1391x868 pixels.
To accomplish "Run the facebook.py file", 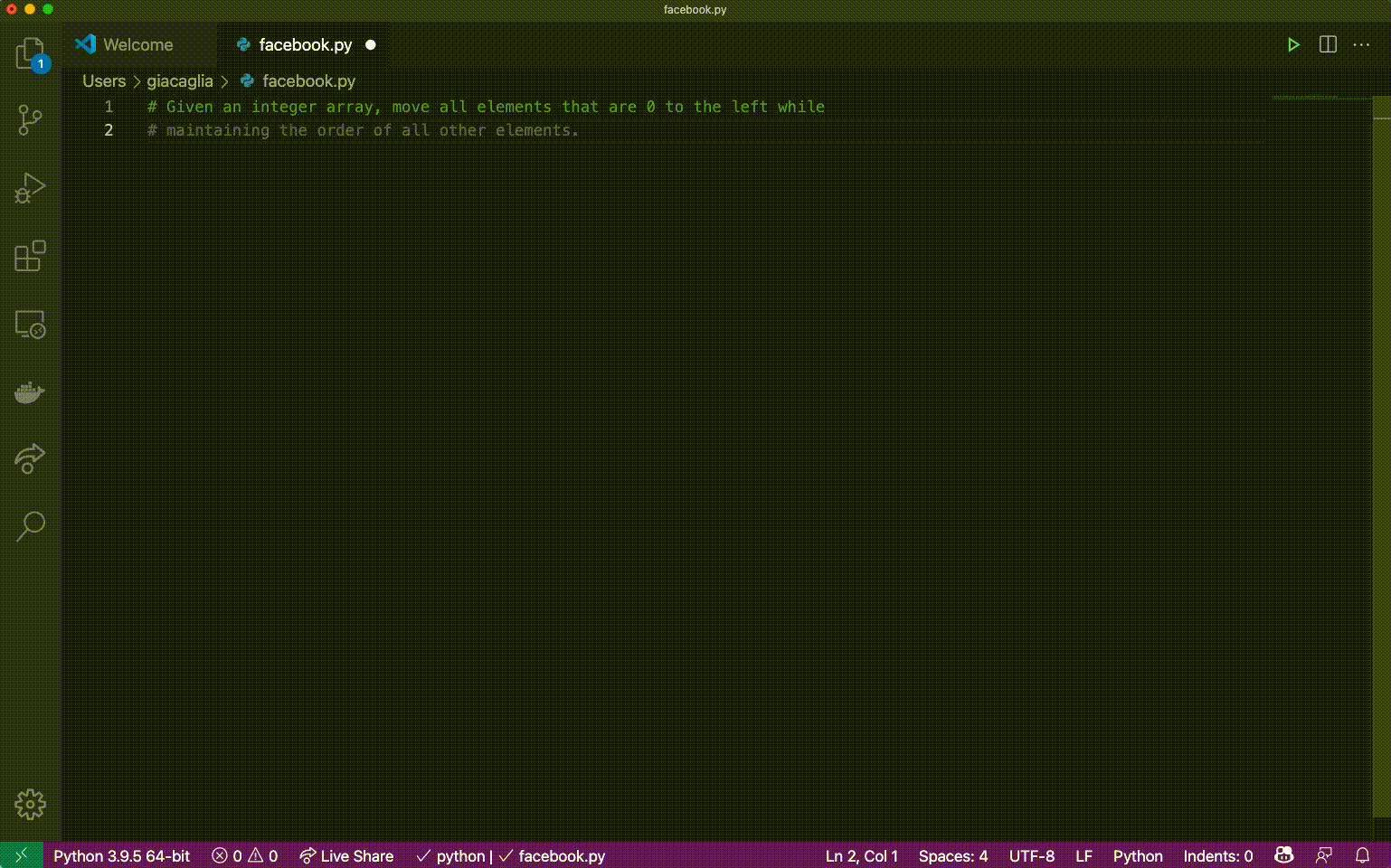I will tap(1293, 43).
